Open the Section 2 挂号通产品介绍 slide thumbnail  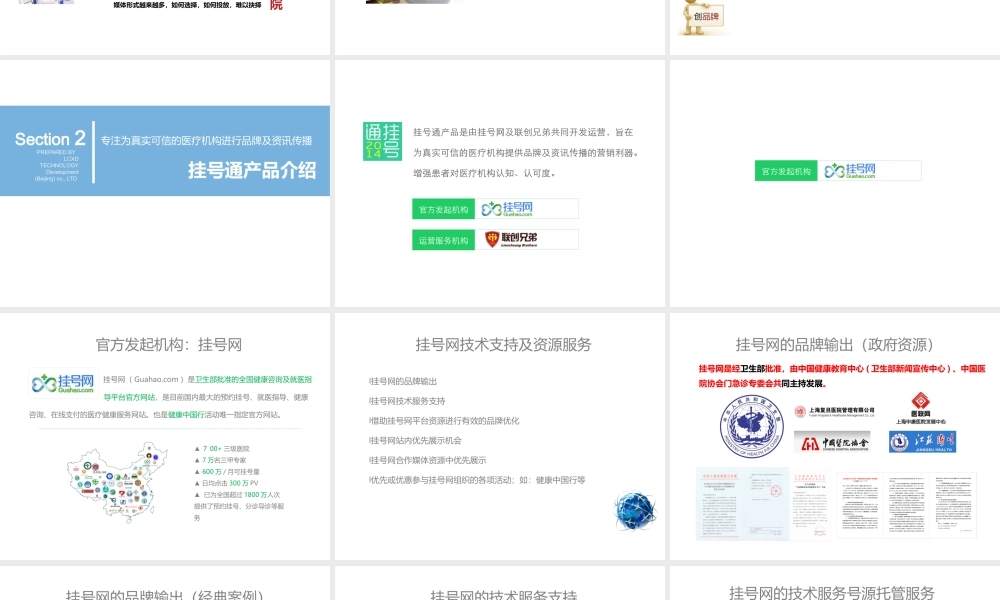[x=165, y=183]
